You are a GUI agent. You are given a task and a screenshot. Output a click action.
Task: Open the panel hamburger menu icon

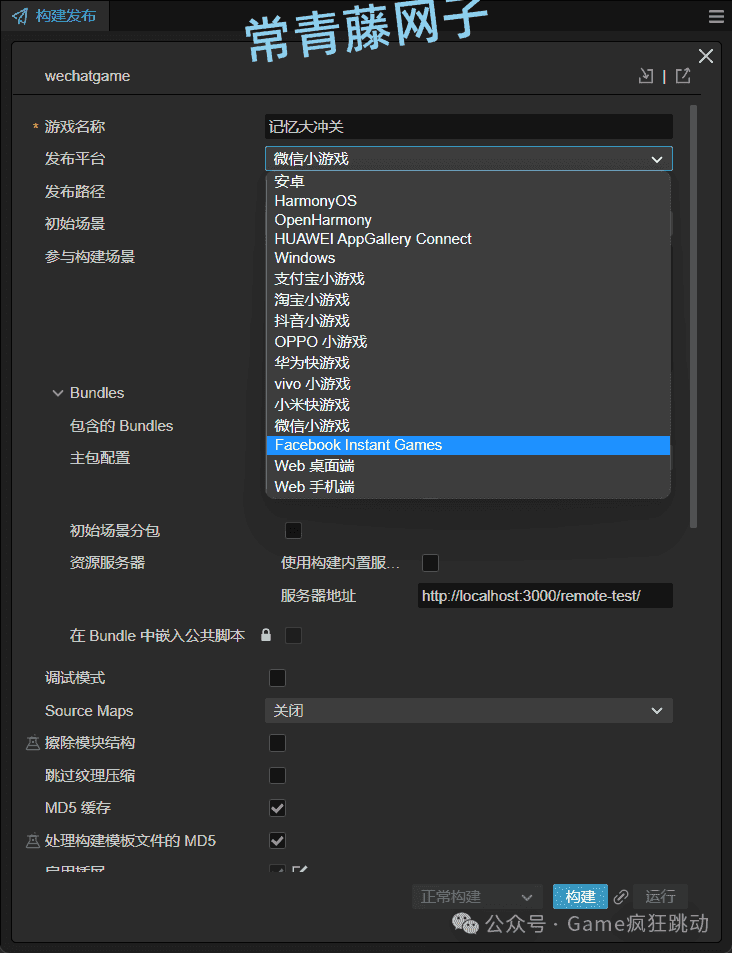coord(716,17)
